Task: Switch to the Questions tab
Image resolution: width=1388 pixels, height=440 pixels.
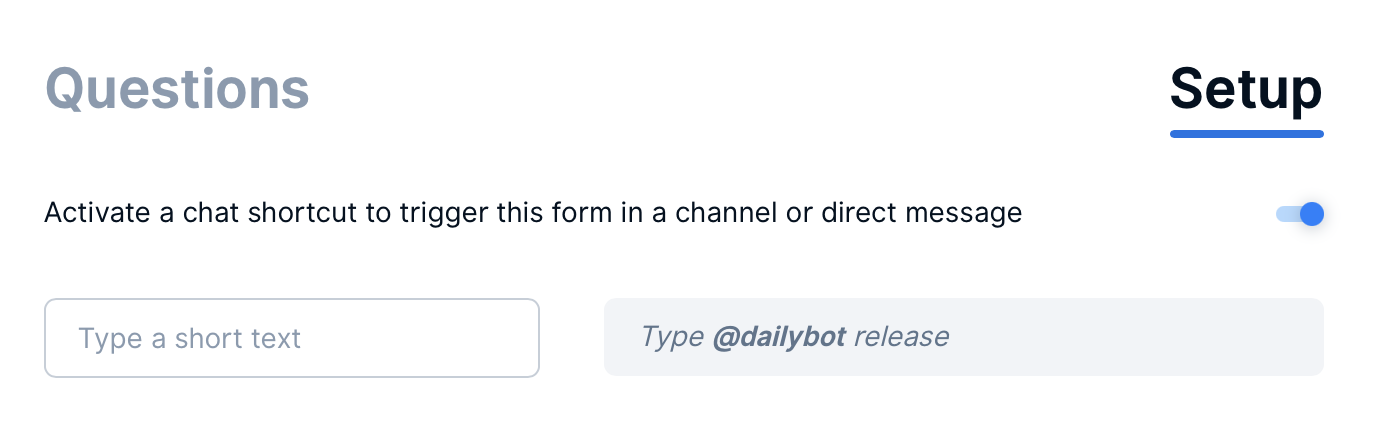Action: coord(177,90)
